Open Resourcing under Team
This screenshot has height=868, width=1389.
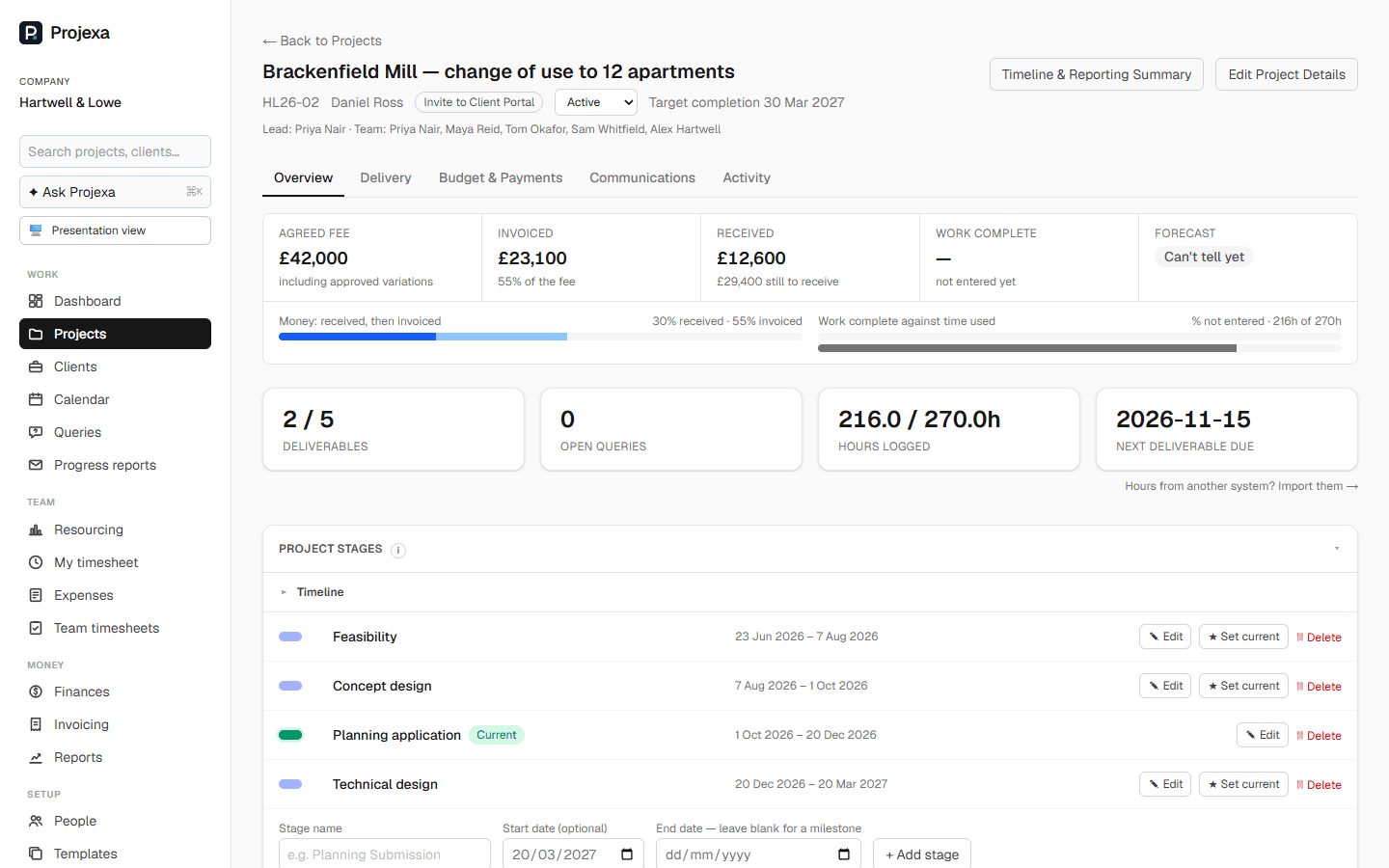[x=115, y=529]
